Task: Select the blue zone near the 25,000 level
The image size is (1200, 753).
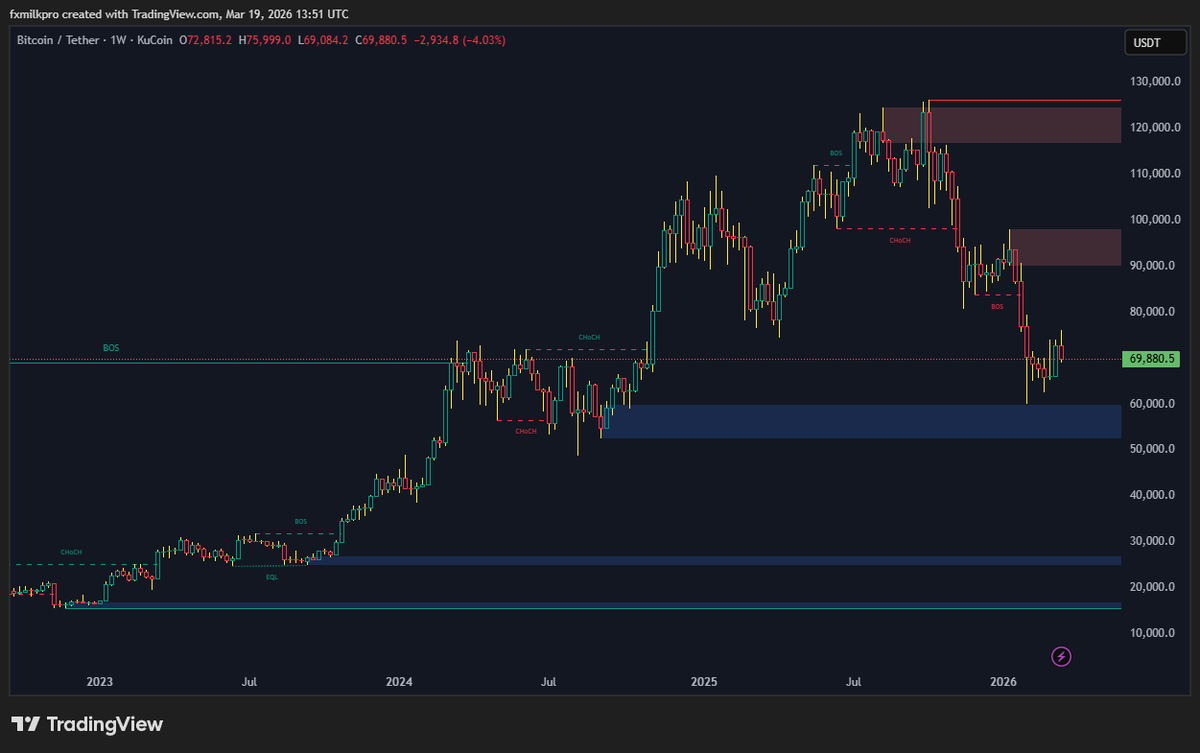Action: pyautogui.click(x=714, y=561)
